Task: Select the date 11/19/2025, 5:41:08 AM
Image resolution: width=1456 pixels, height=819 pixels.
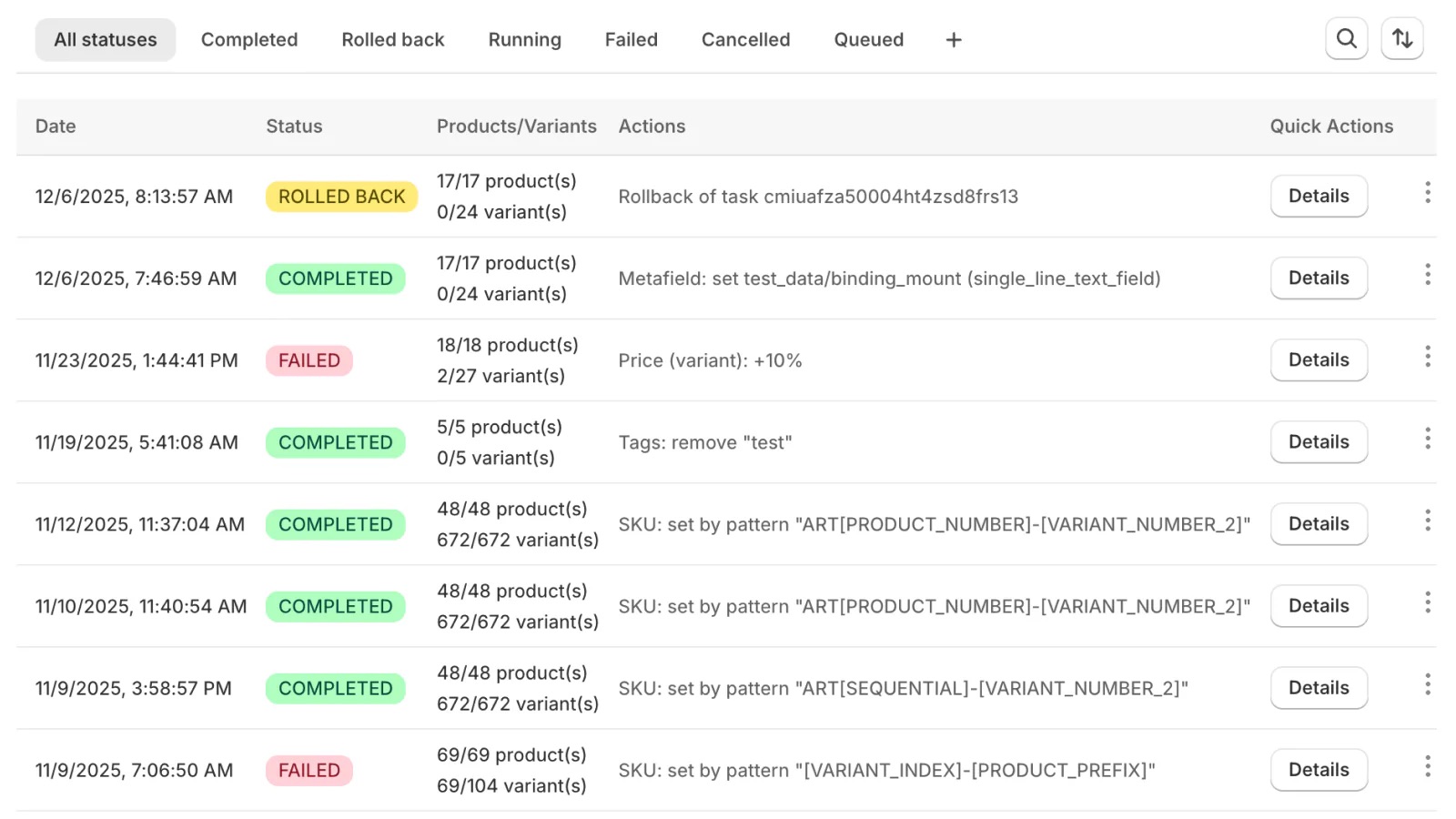Action: pyautogui.click(x=136, y=442)
